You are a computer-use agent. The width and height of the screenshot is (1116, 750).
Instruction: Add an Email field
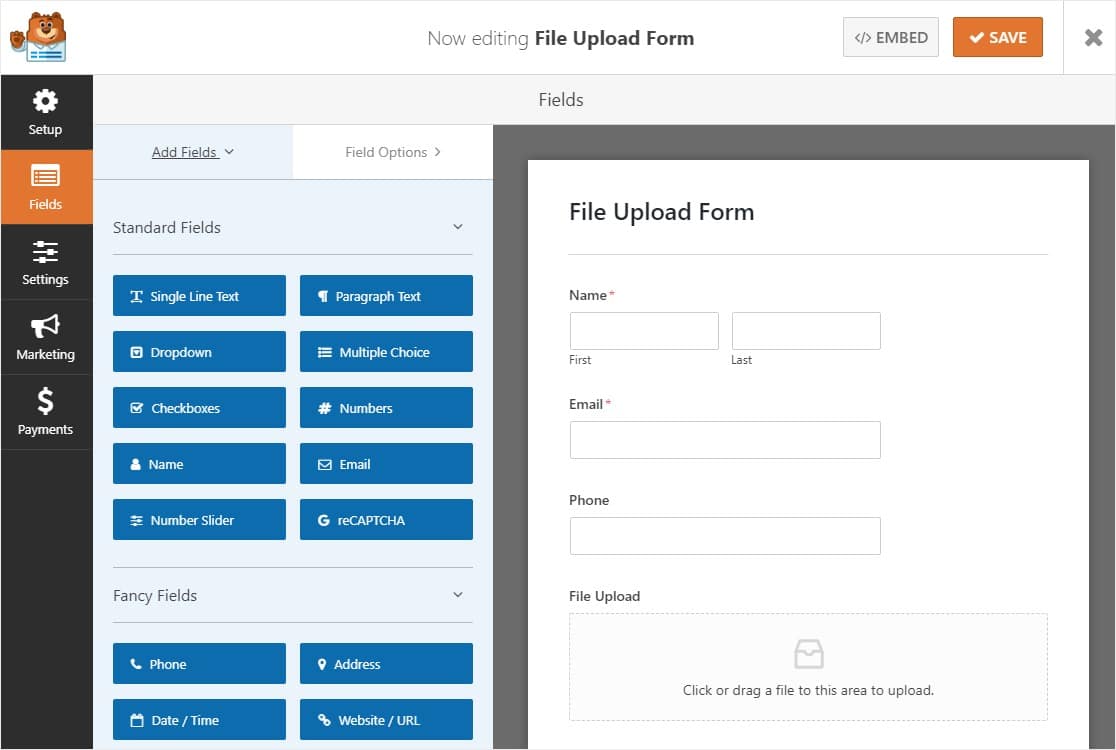point(386,463)
